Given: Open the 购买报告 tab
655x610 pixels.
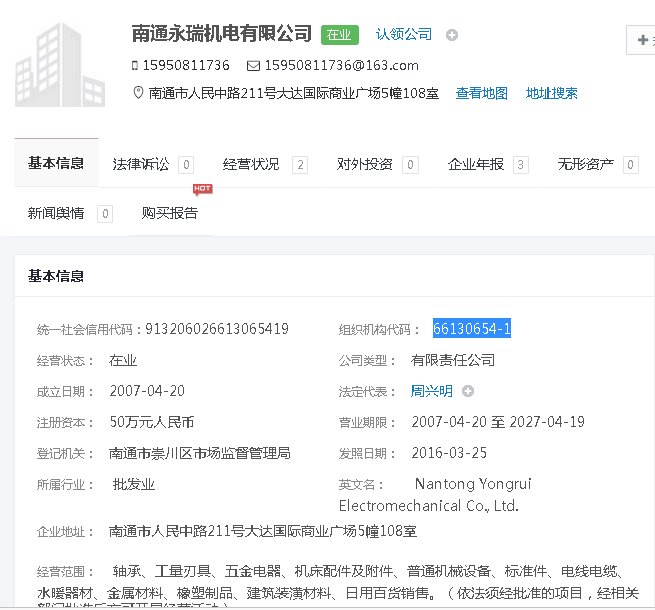Looking at the screenshot, I should [x=170, y=213].
